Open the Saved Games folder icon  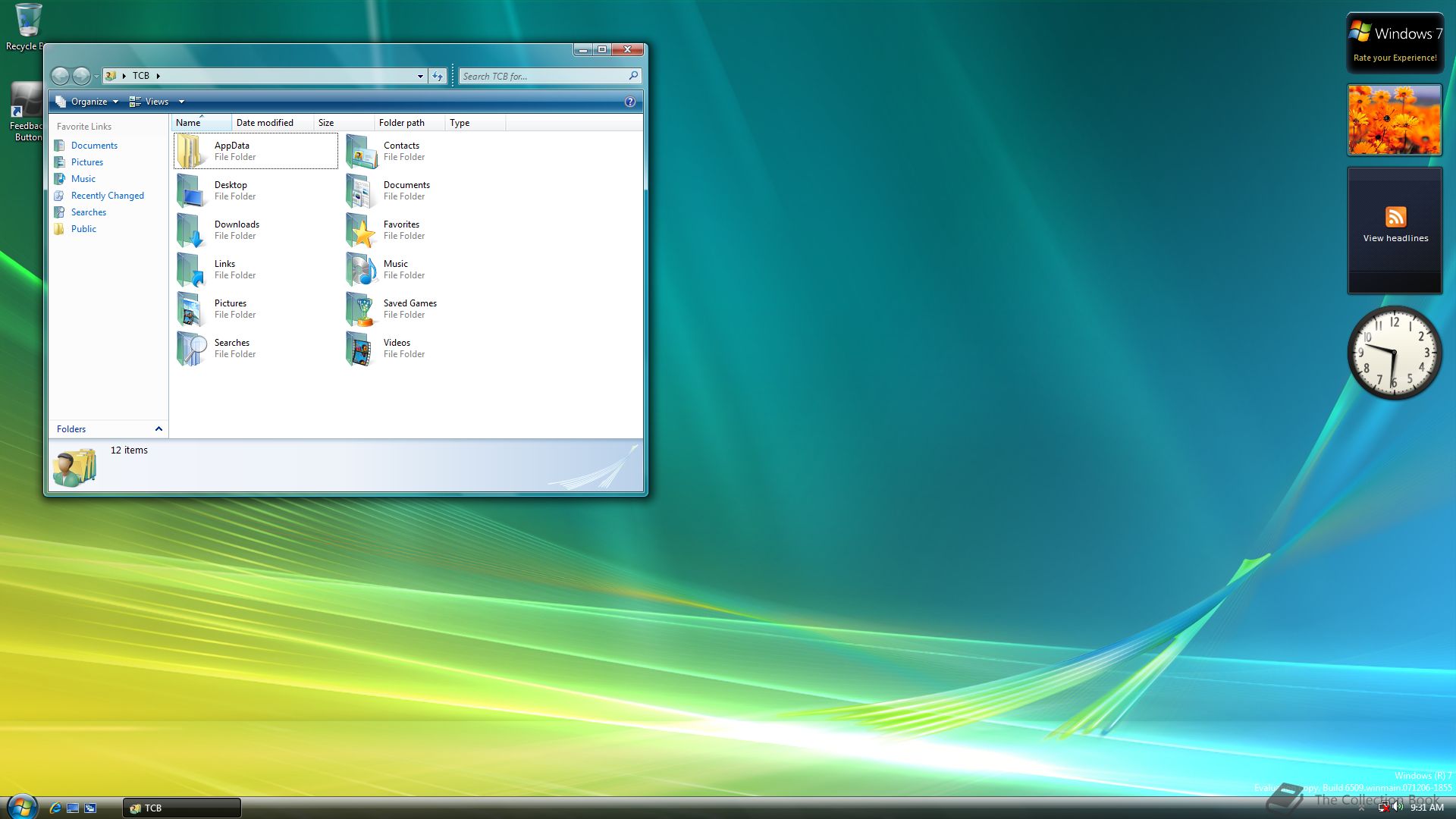tap(361, 309)
